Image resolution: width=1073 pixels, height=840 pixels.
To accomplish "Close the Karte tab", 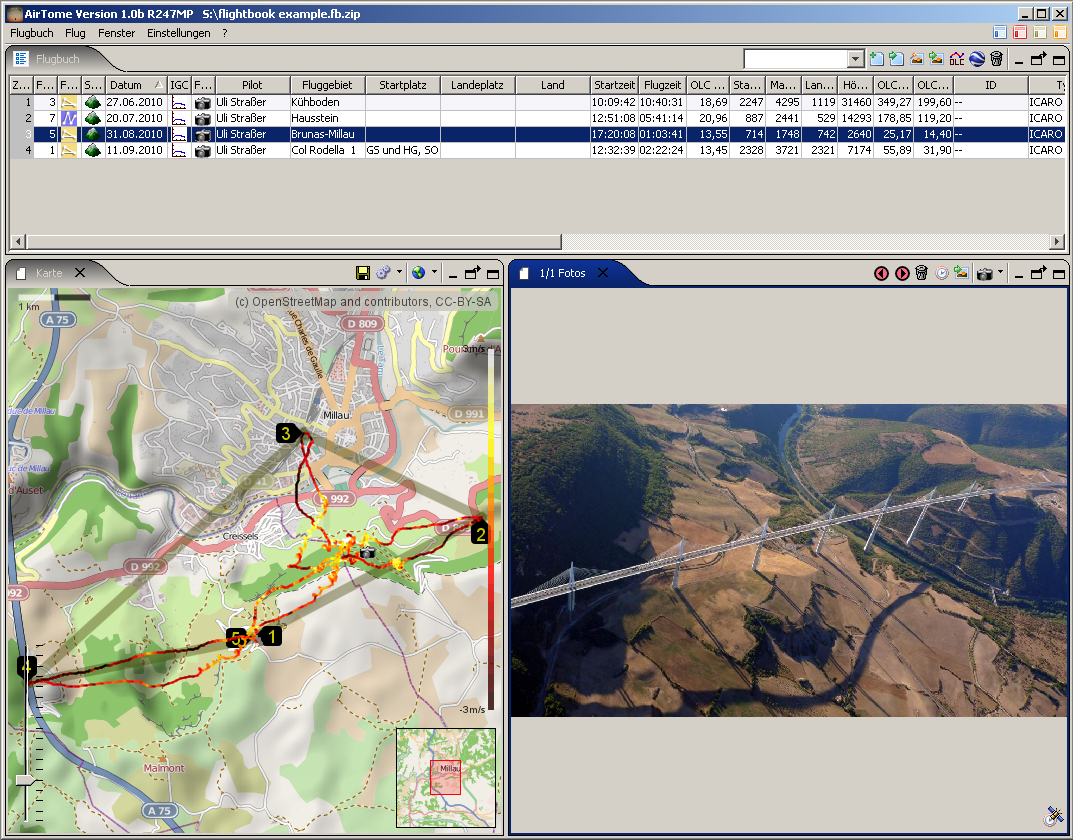I will click(80, 273).
